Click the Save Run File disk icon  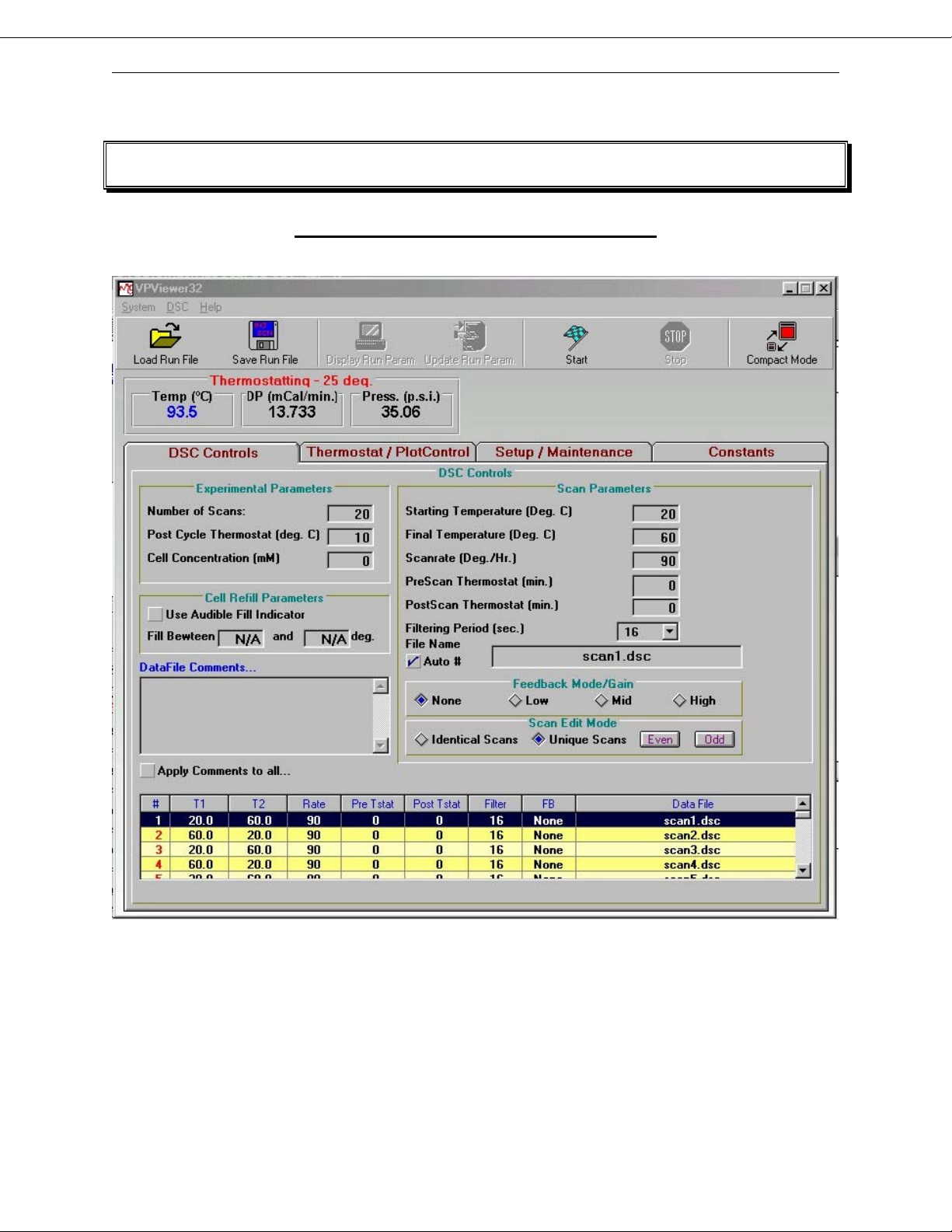coord(263,336)
